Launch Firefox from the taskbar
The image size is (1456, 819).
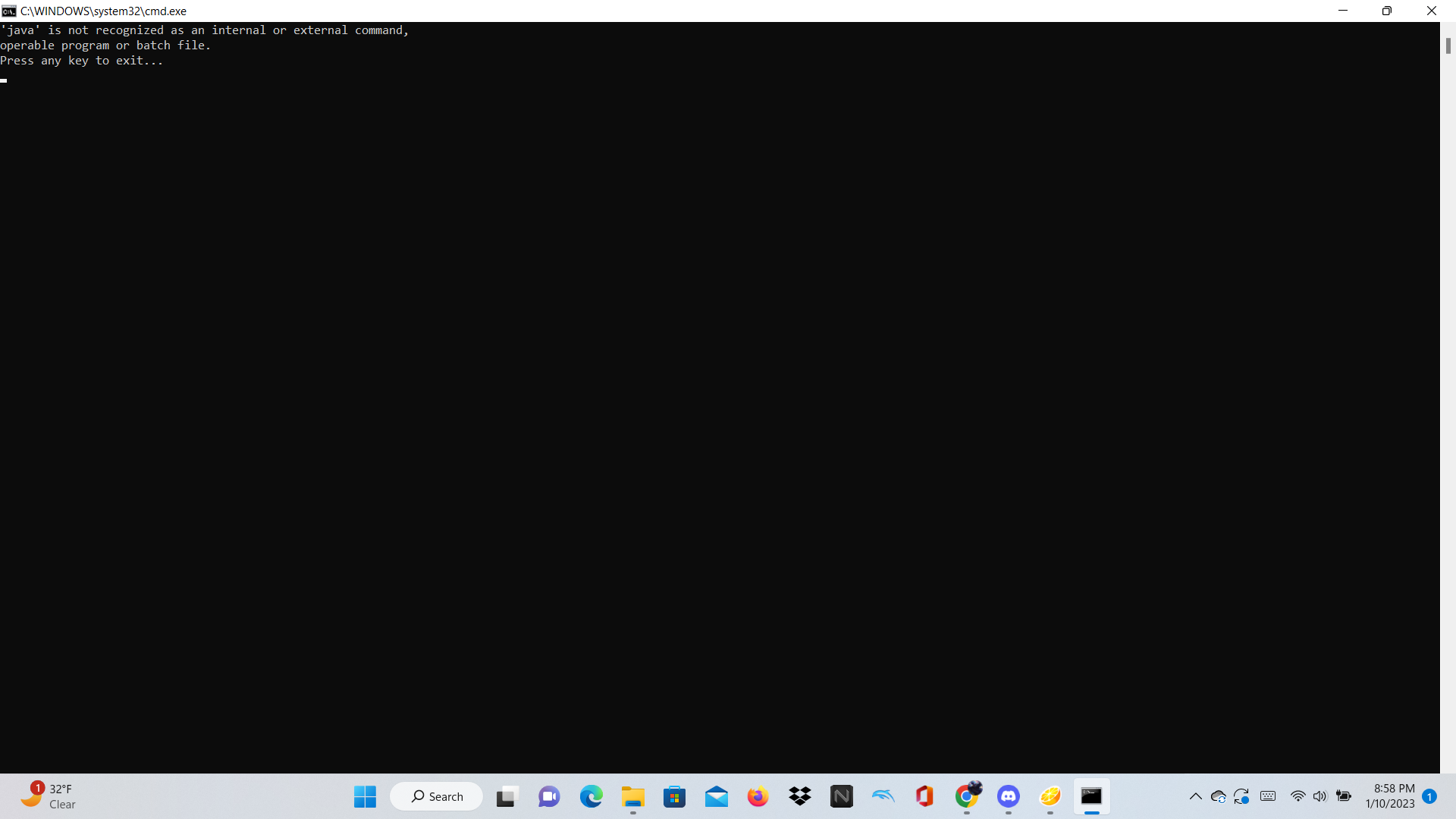(758, 796)
